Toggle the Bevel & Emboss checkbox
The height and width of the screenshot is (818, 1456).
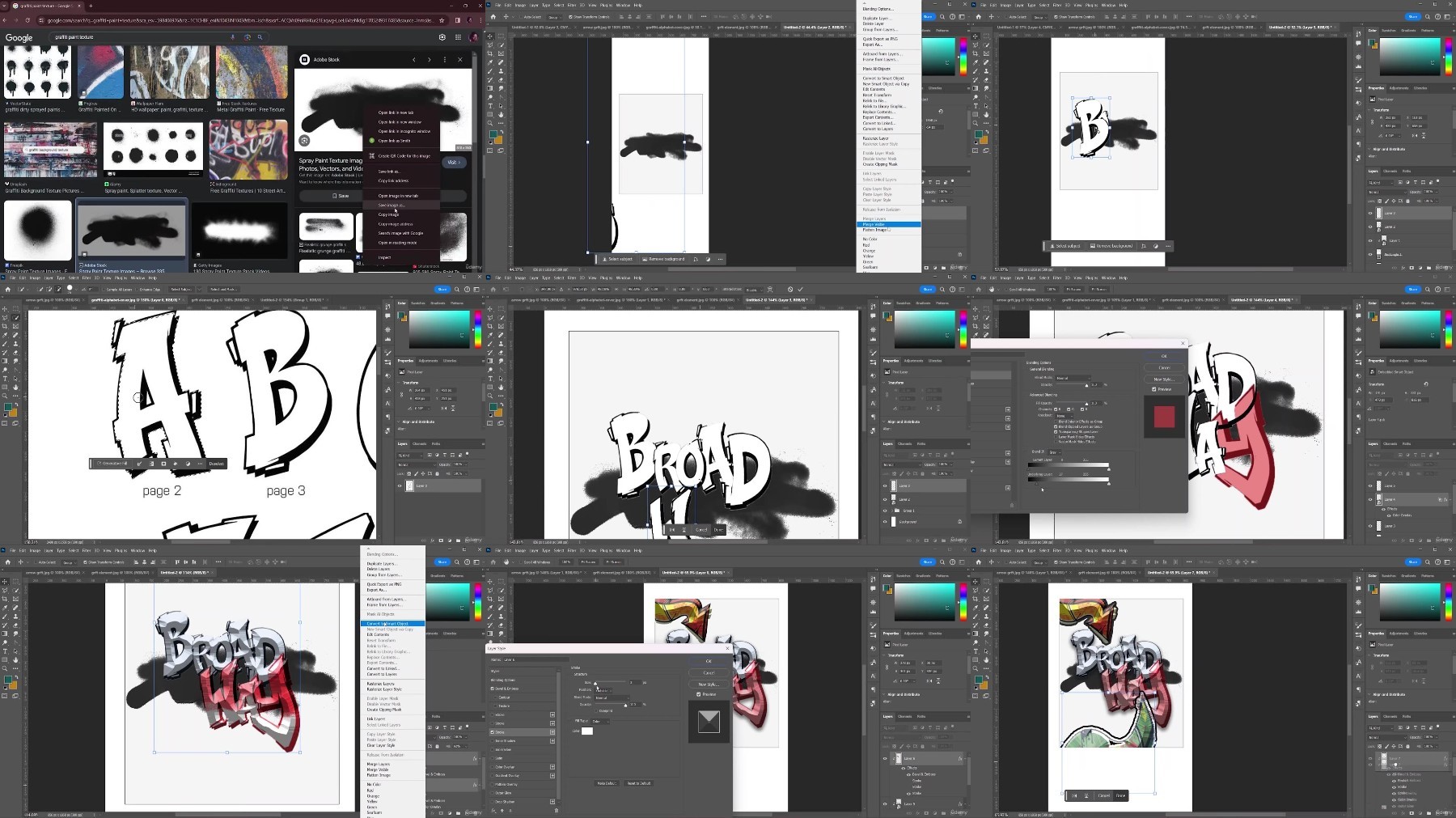493,689
